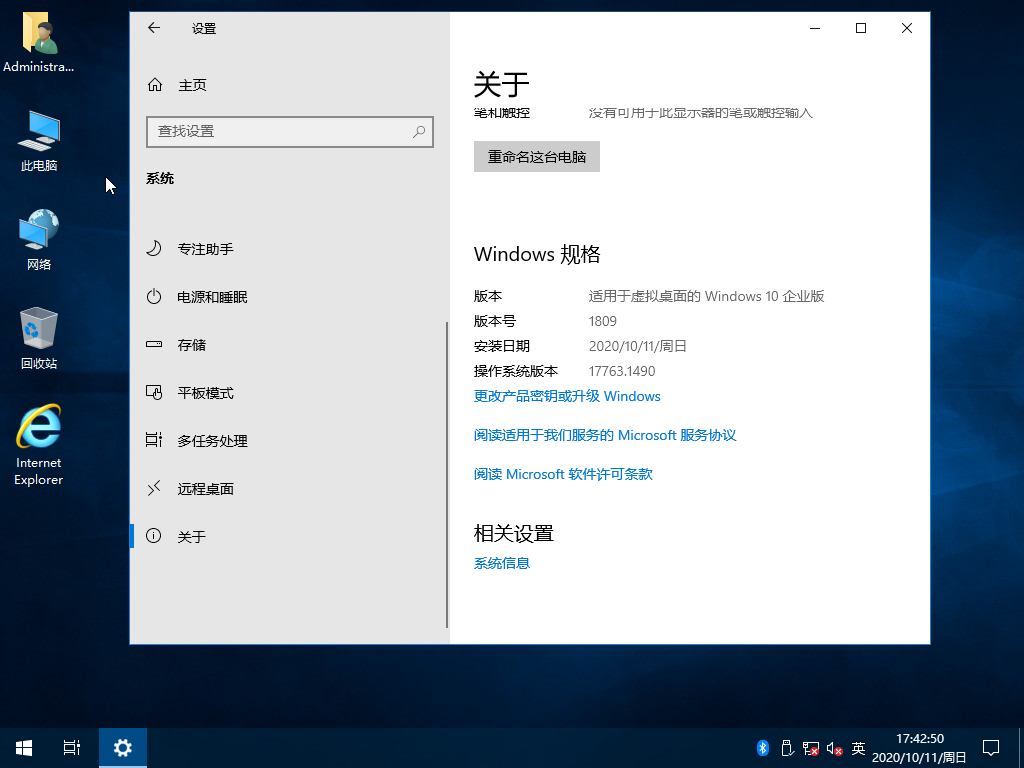Open Task View on the taskbar
Image resolution: width=1024 pixels, height=768 pixels.
click(72, 748)
